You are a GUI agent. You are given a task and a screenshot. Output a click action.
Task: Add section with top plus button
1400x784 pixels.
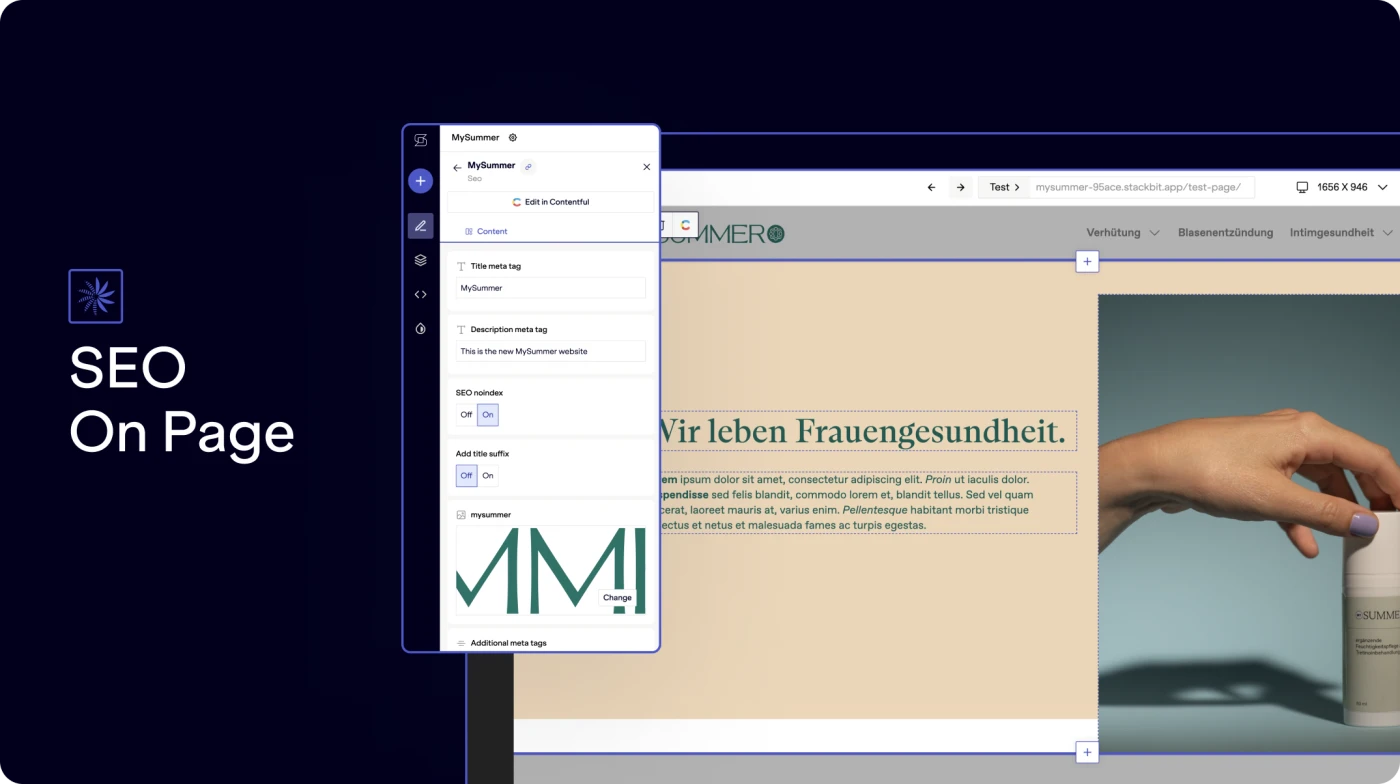click(1087, 262)
